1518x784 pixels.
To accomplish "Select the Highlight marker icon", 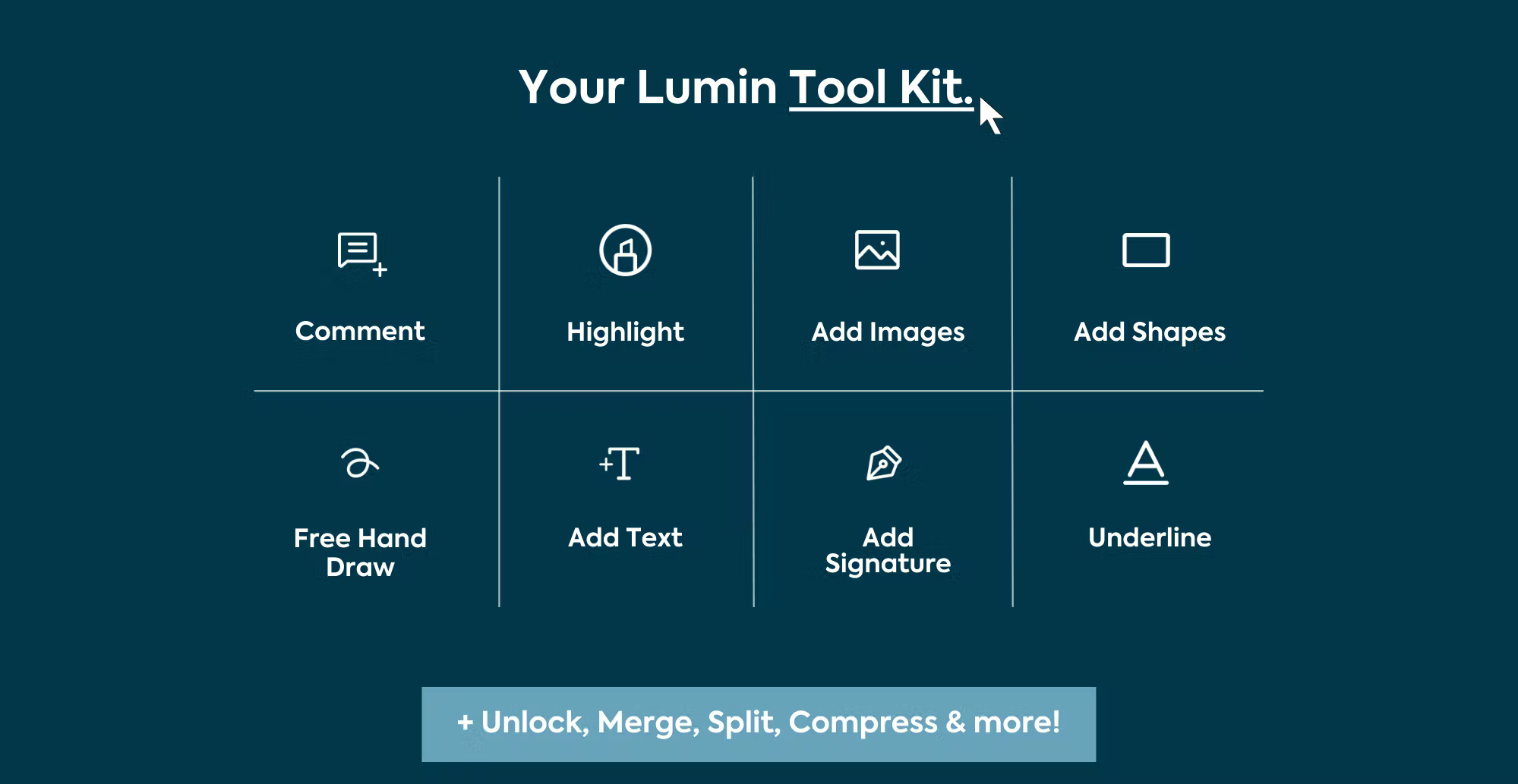I will pos(625,250).
